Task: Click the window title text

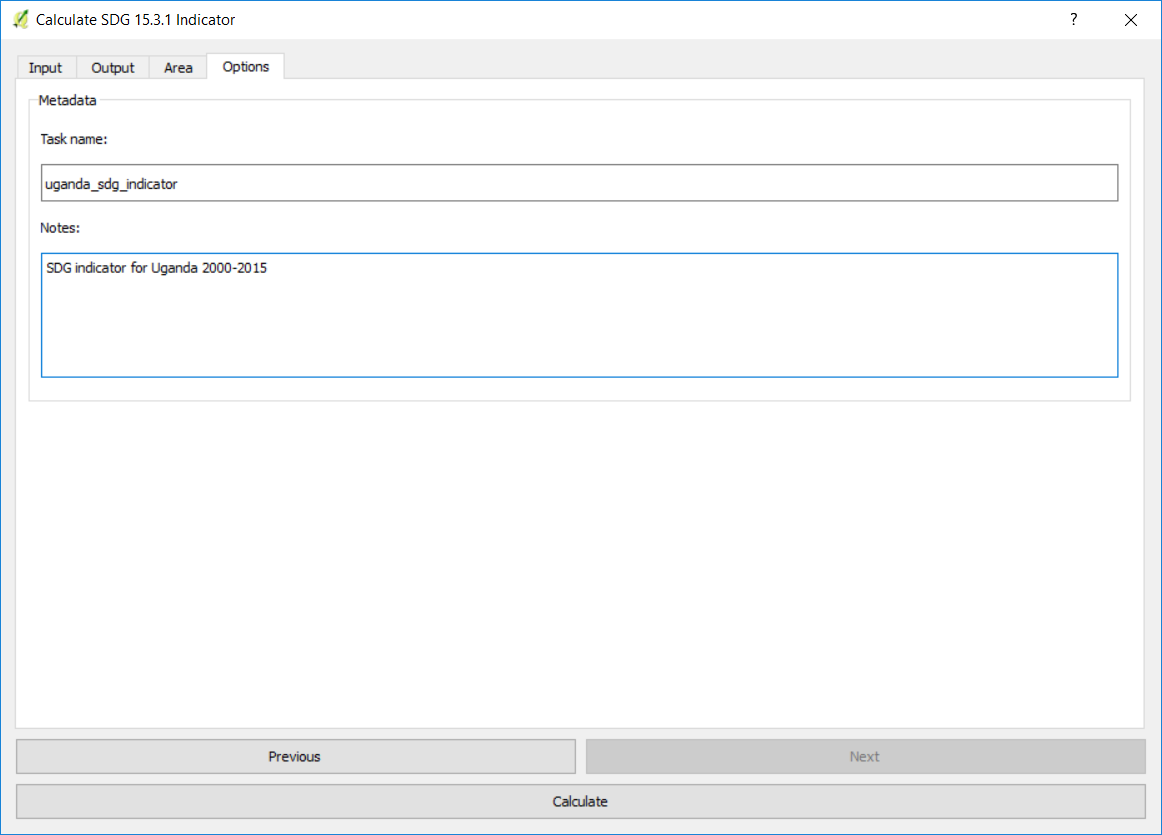Action: coord(136,19)
